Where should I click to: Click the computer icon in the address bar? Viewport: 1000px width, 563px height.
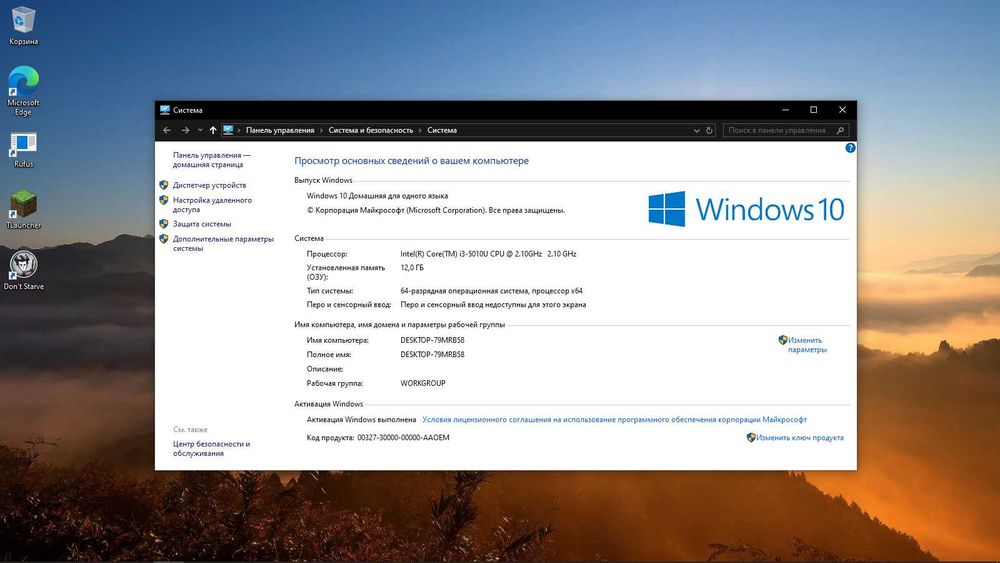(228, 130)
